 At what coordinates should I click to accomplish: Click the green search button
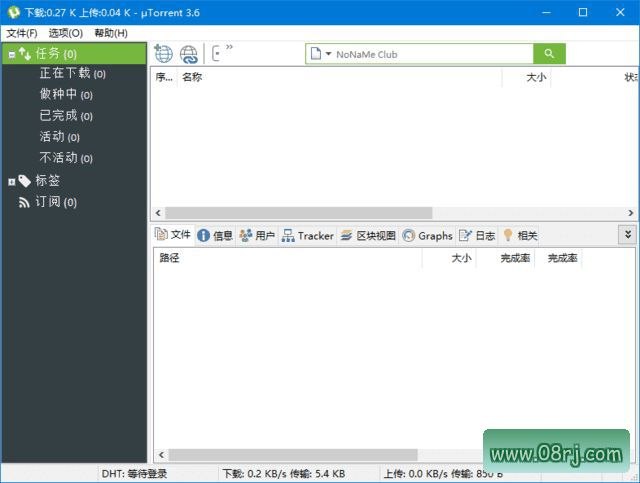pos(549,53)
